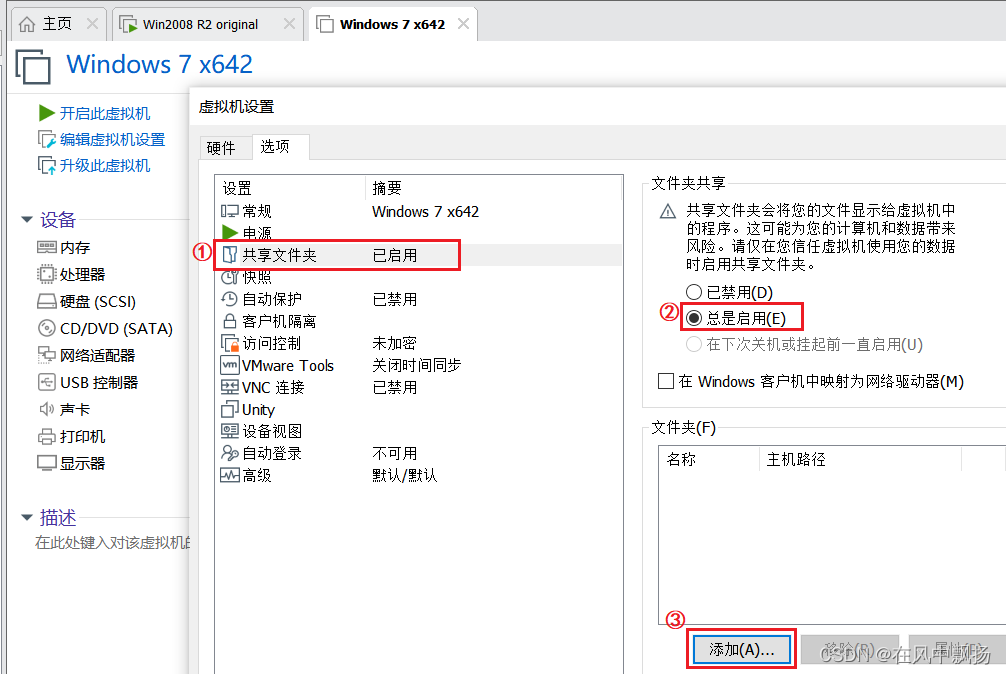The width and height of the screenshot is (1006, 674).
Task: Close the Win2008 R2 original tab
Action: [289, 24]
